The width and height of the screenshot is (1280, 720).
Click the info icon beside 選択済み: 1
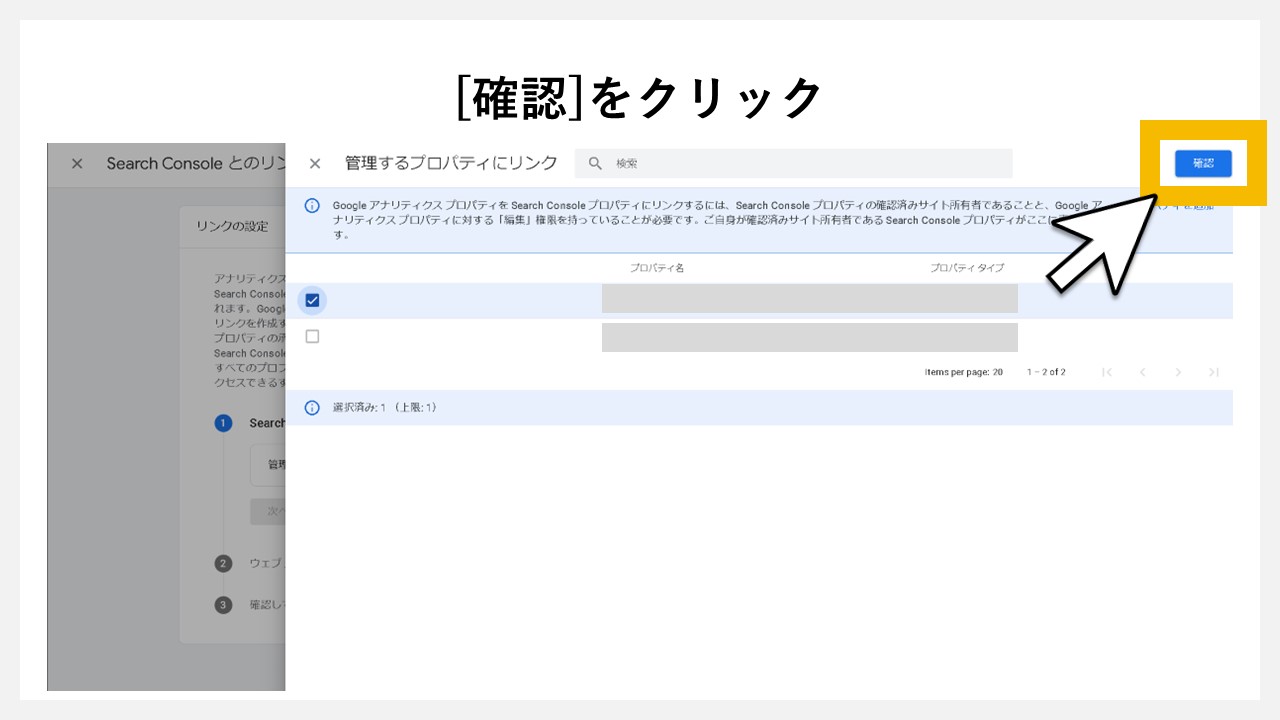(311, 407)
